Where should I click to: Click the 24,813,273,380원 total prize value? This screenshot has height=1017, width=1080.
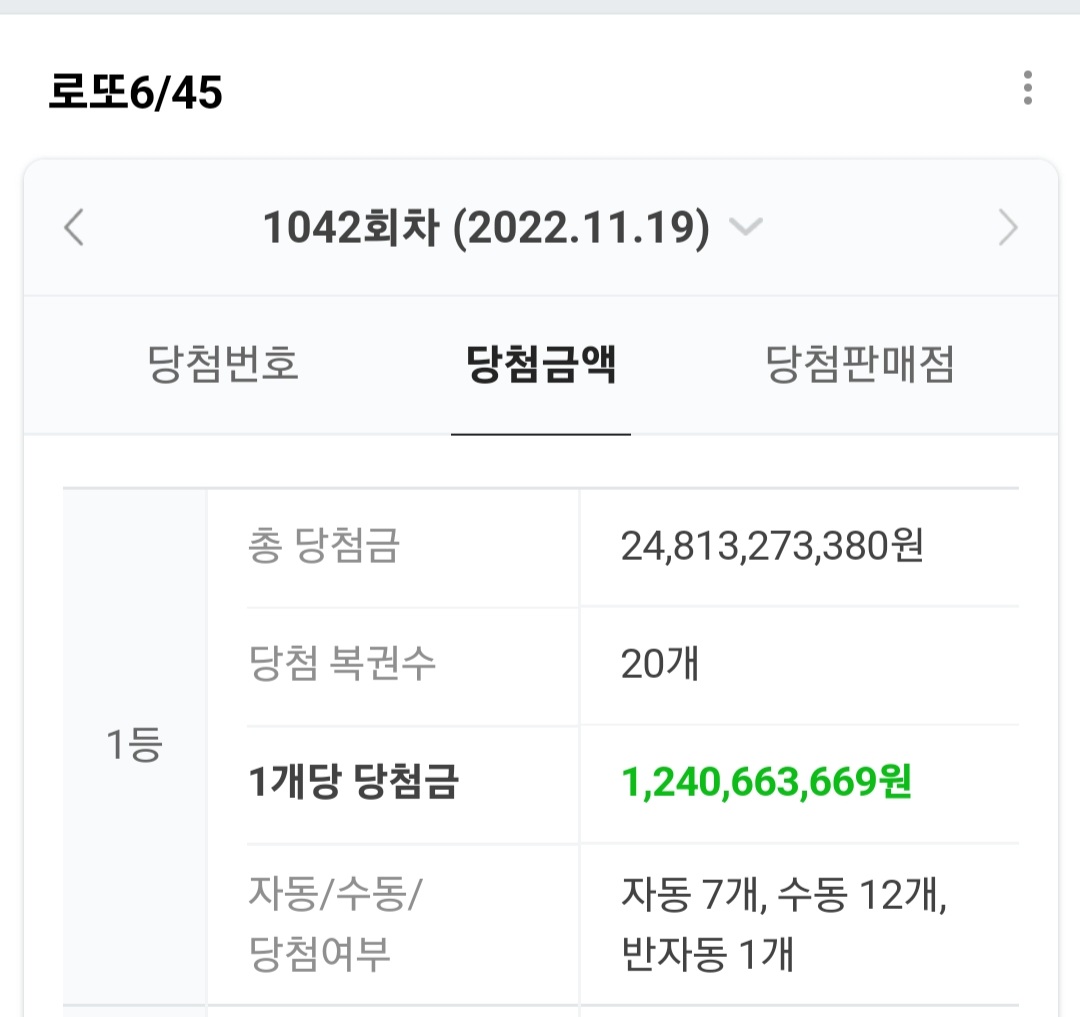pyautogui.click(x=772, y=546)
